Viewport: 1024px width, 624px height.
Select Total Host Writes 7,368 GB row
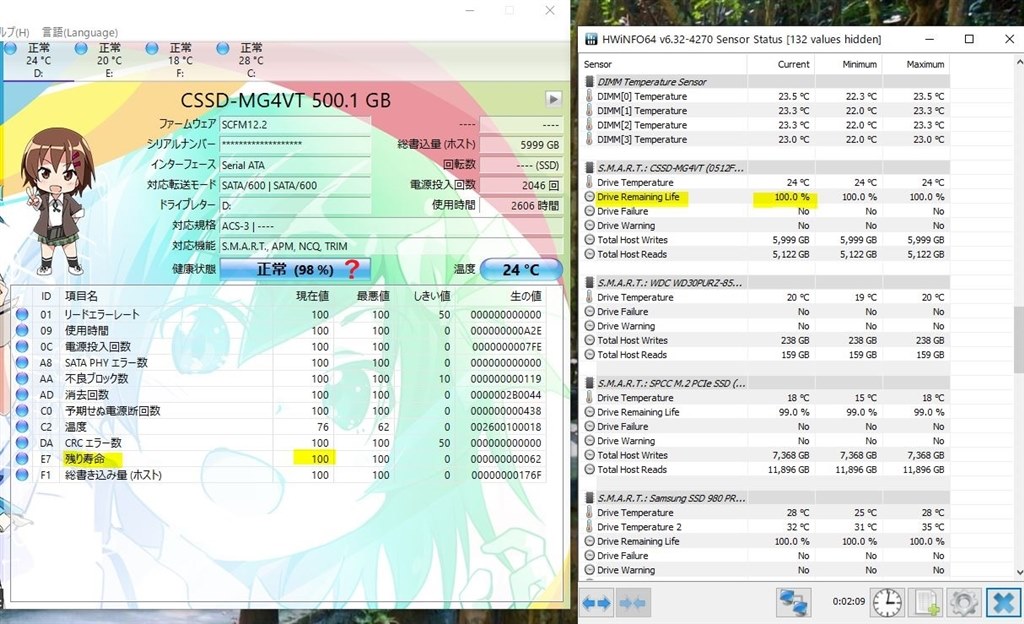765,455
